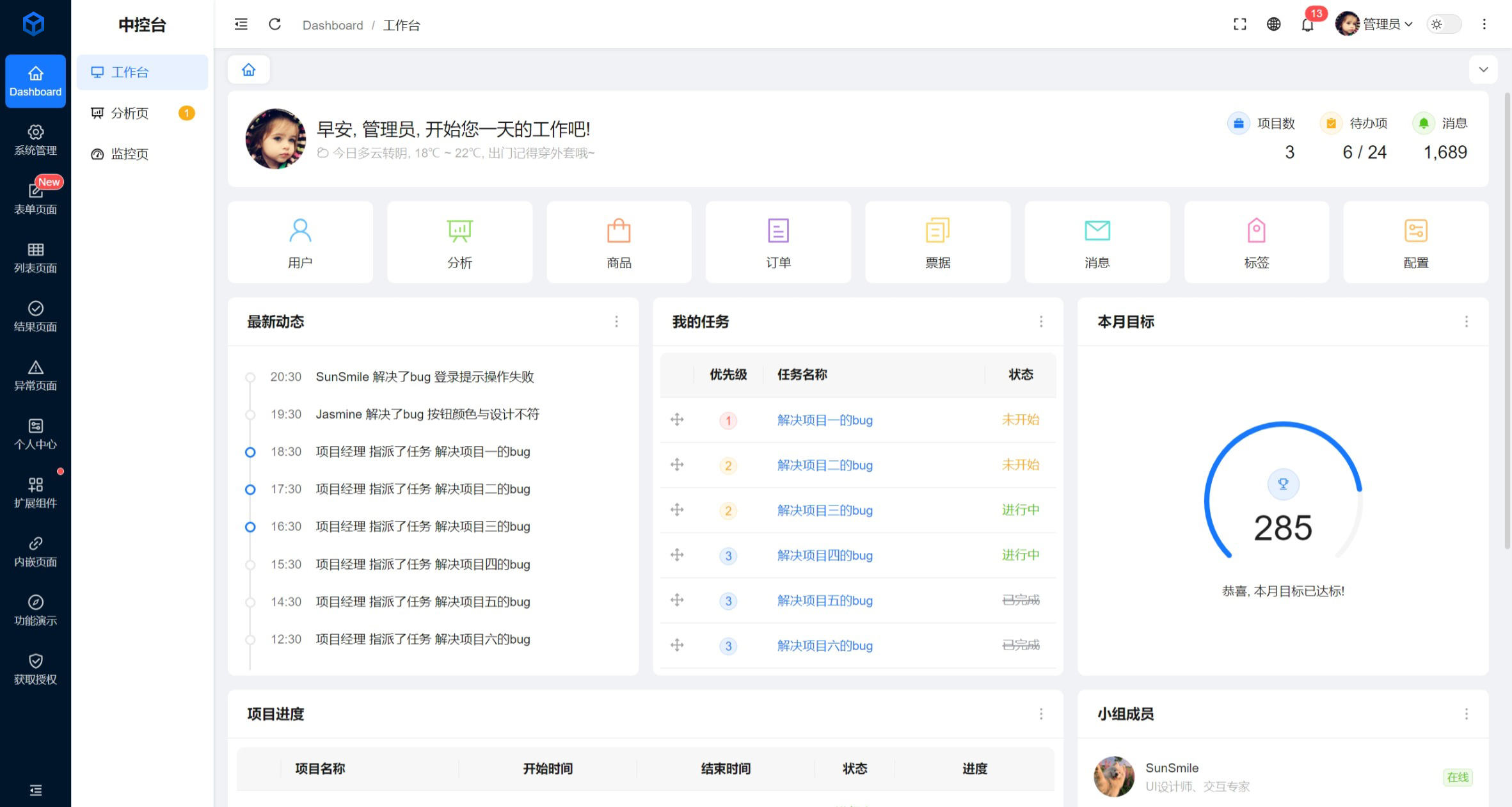Toggle the bottom sidebar collapse icon
1512x807 pixels.
click(x=36, y=790)
